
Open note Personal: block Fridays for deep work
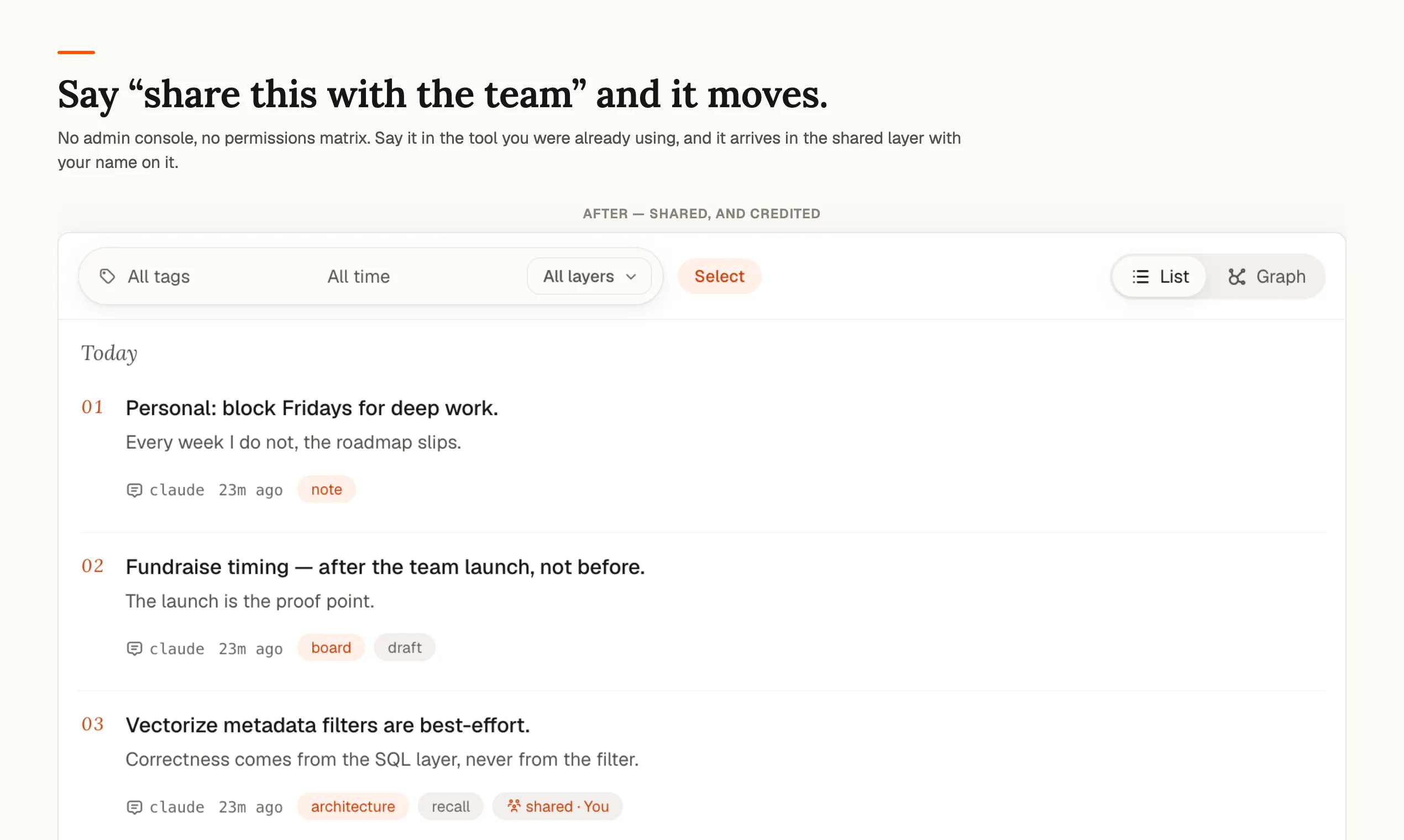point(312,407)
